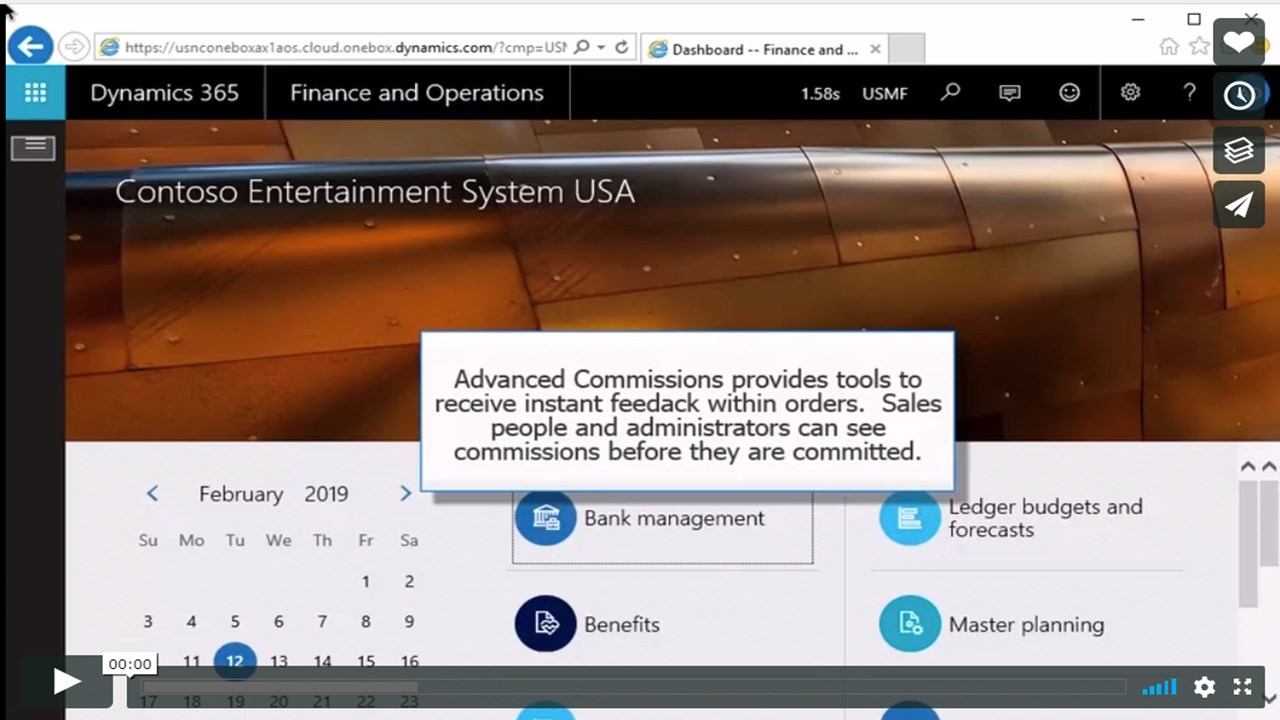The width and height of the screenshot is (1280, 720).
Task: Click the workspace vertical scrollbar thumb
Action: (1248, 543)
